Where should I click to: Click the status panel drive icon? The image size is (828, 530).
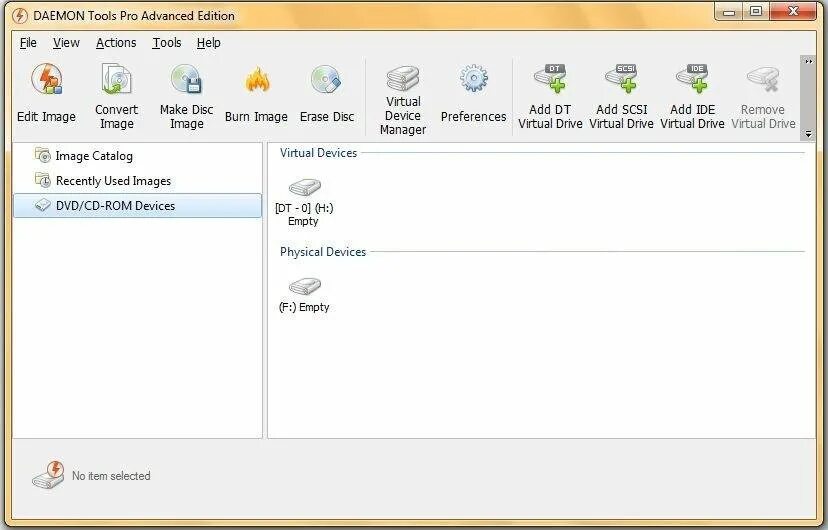pyautogui.click(x=48, y=475)
